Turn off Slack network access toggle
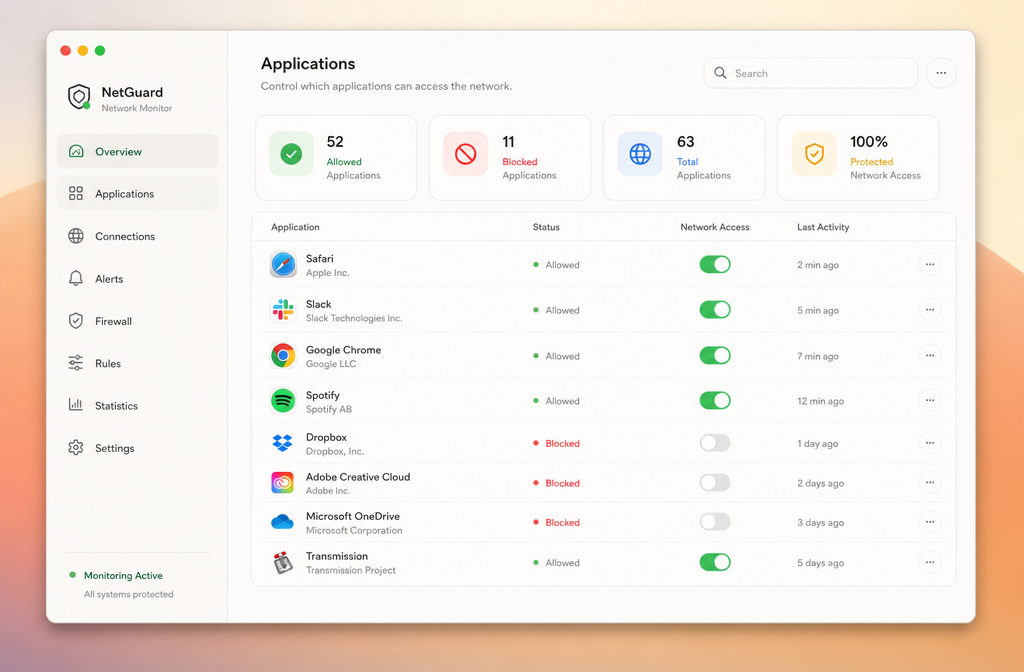This screenshot has width=1024, height=672. tap(715, 310)
